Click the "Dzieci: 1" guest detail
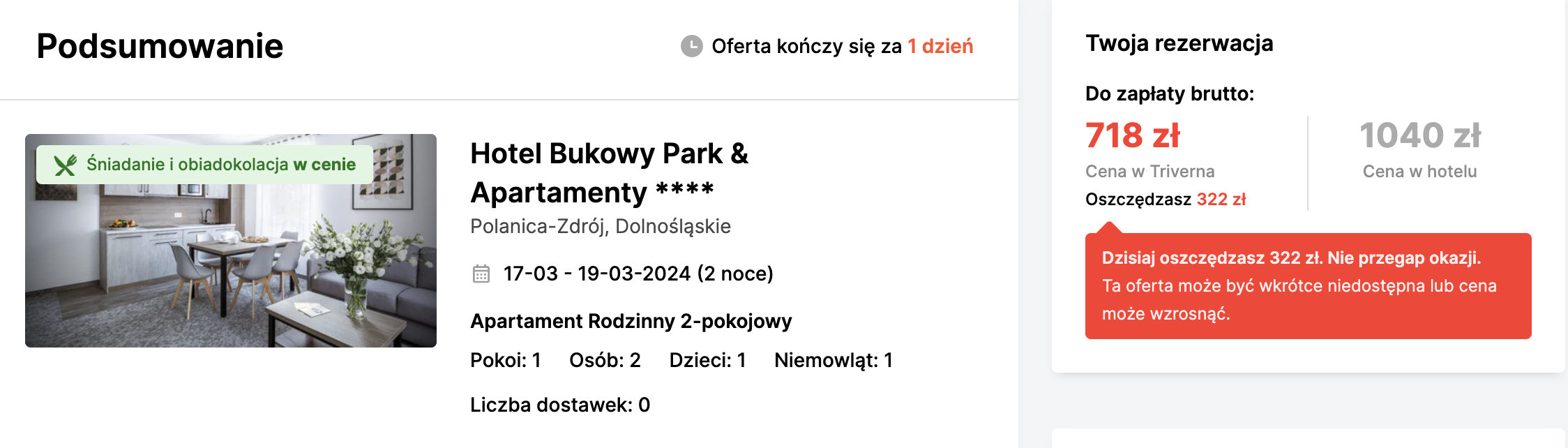Image resolution: width=1568 pixels, height=448 pixels. click(707, 360)
